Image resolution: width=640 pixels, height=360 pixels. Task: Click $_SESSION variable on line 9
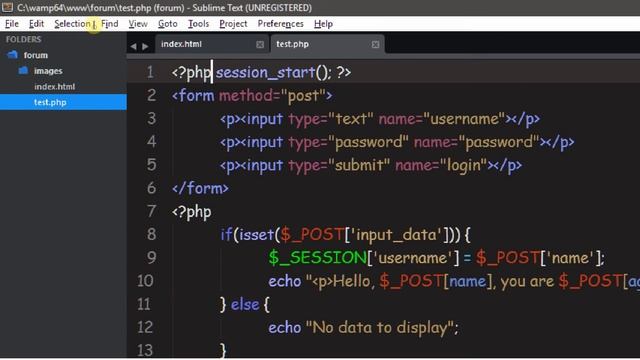click(x=318, y=258)
